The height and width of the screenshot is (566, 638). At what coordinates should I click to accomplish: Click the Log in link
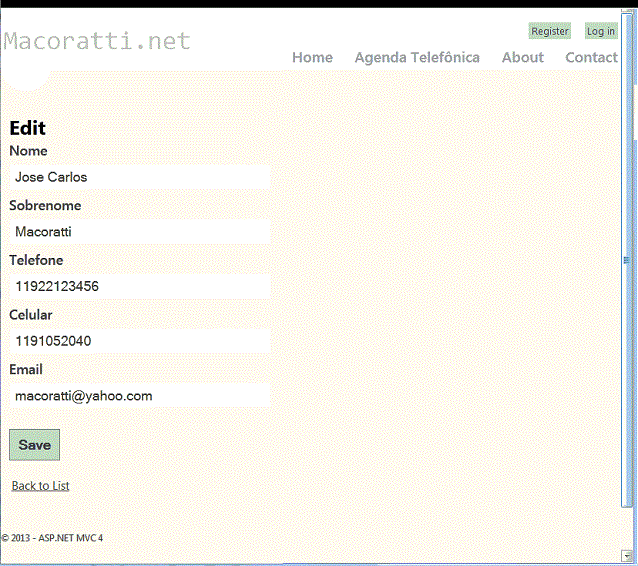coord(601,31)
